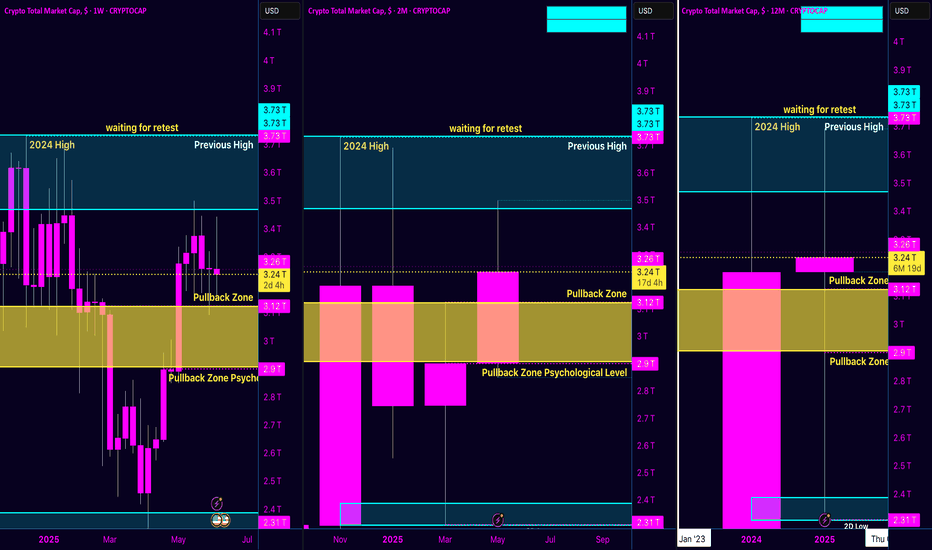932x550 pixels.
Task: Click yellow 3.24 T price label on 2M axis
Action: point(649,277)
